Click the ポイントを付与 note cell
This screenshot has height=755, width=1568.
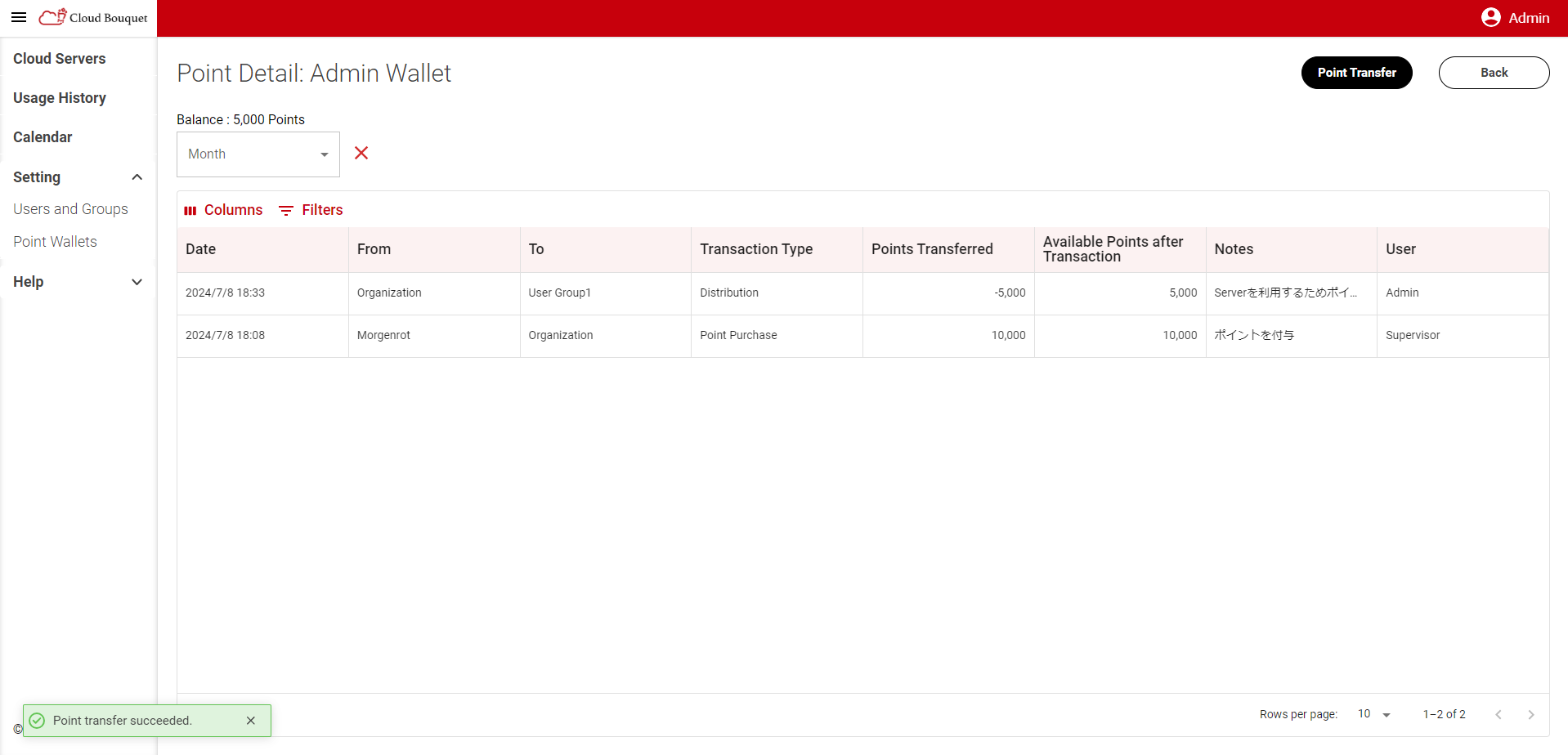(1292, 336)
